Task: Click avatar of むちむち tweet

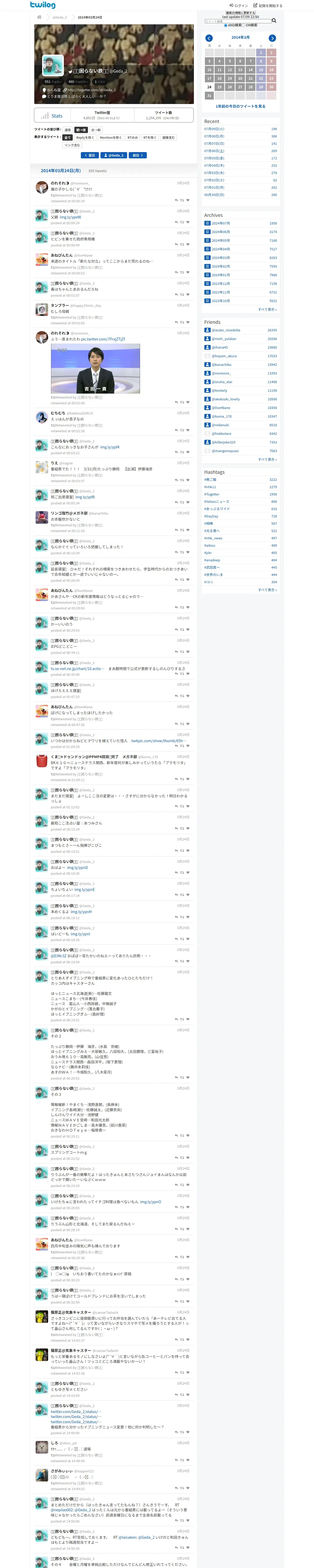Action: click(41, 417)
